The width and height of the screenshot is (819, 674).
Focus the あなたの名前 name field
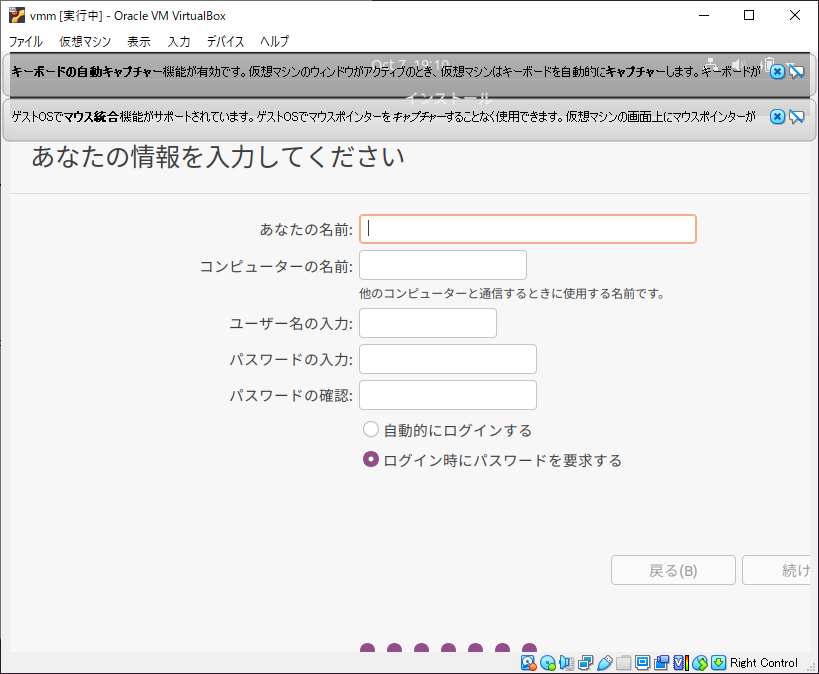528,229
